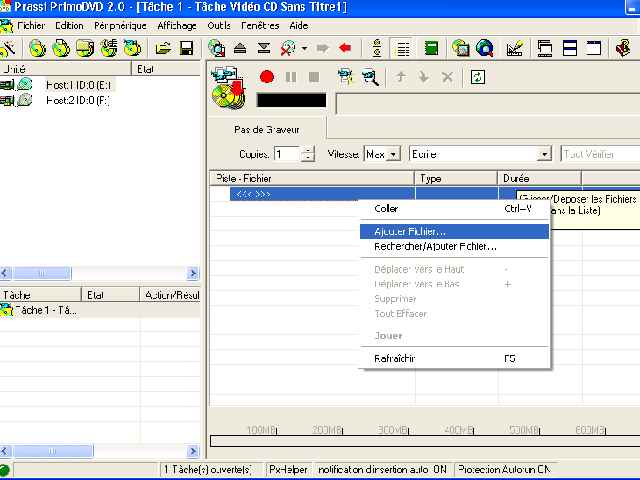
Task: Click the list view toolbar icon
Action: 403,49
